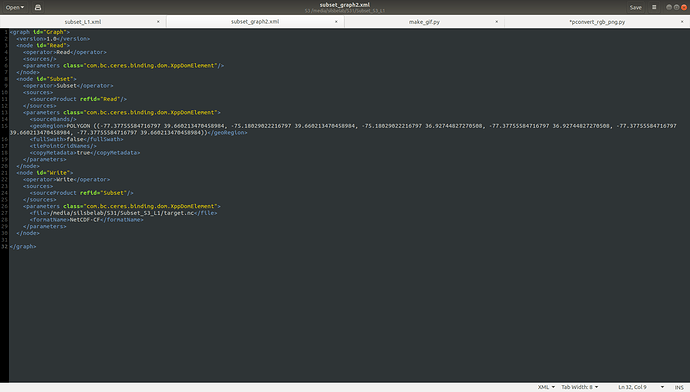690x392 pixels.
Task: Open the pconvert_rgb_png.py tab
Action: 597,22
